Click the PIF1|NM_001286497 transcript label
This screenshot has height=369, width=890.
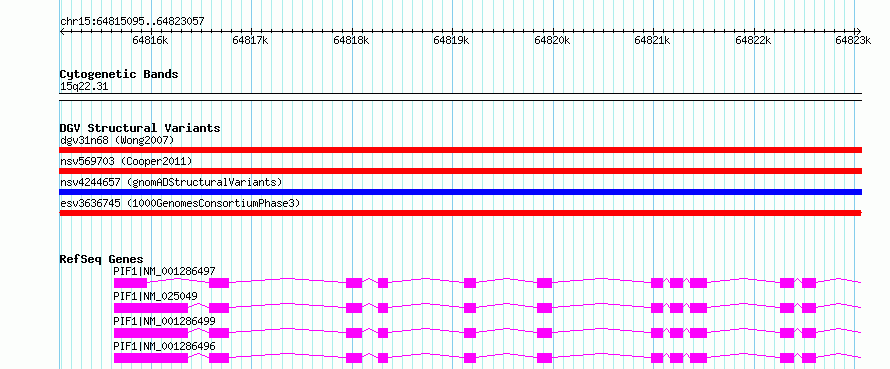tap(165, 271)
